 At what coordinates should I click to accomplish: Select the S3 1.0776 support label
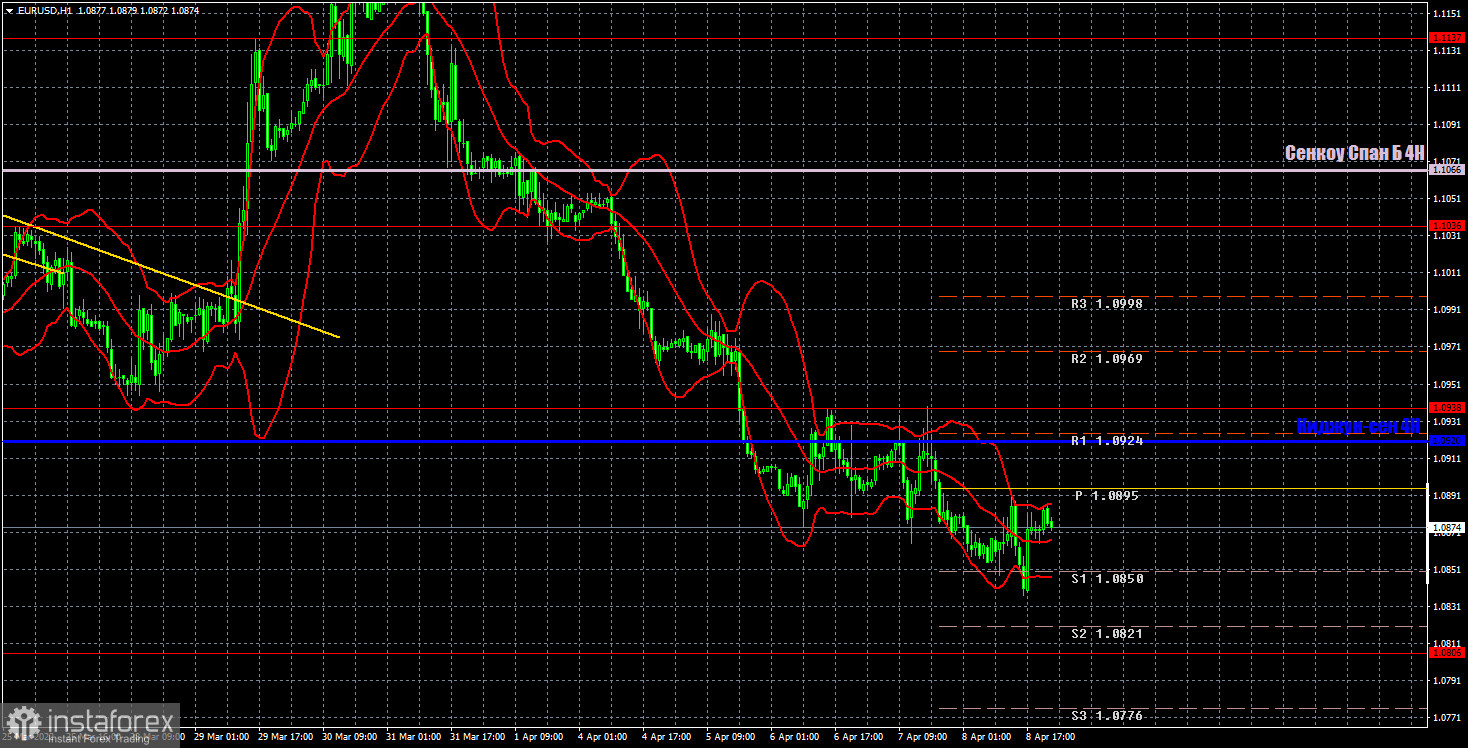(1107, 716)
